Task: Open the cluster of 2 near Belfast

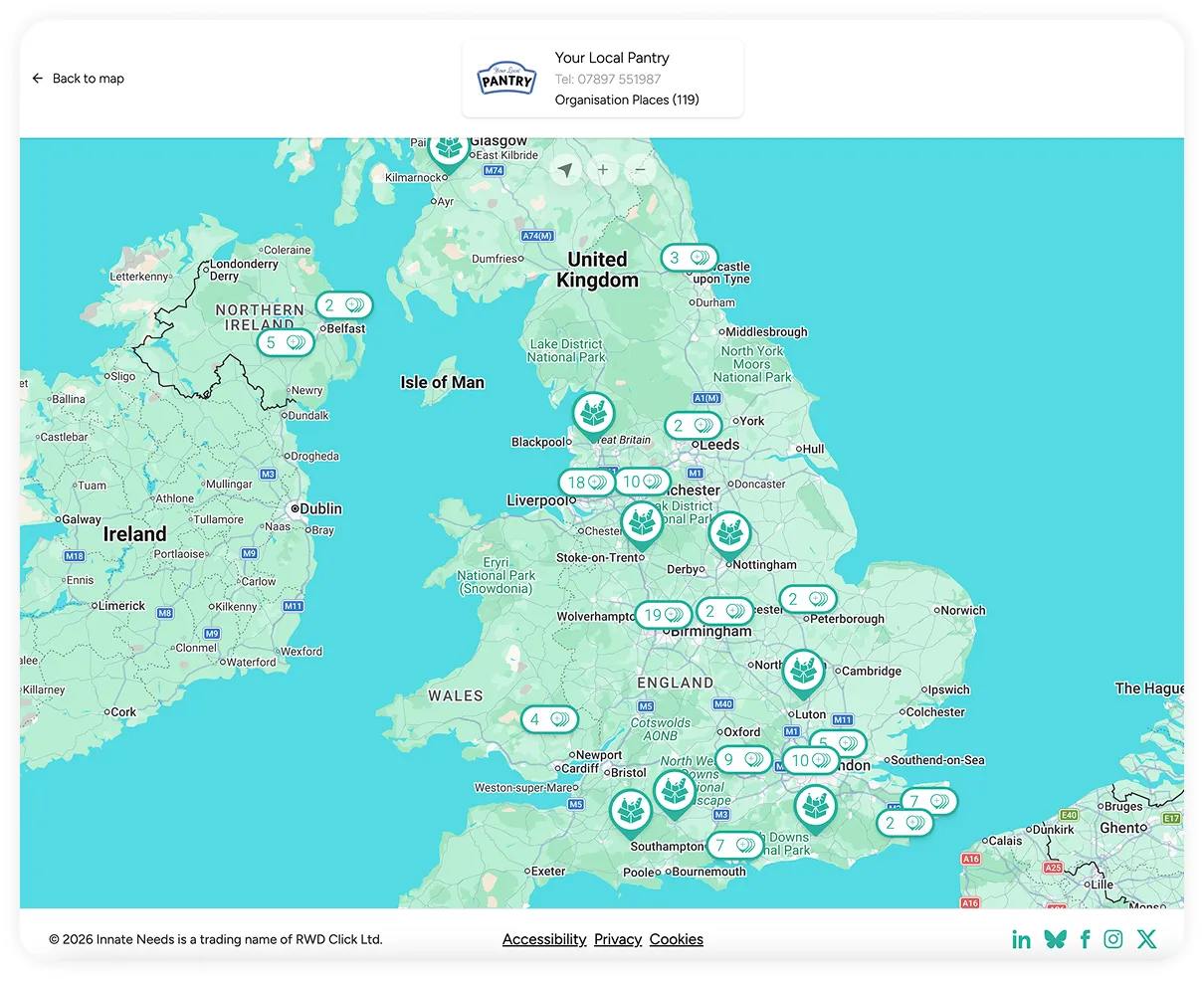Action: [x=344, y=305]
